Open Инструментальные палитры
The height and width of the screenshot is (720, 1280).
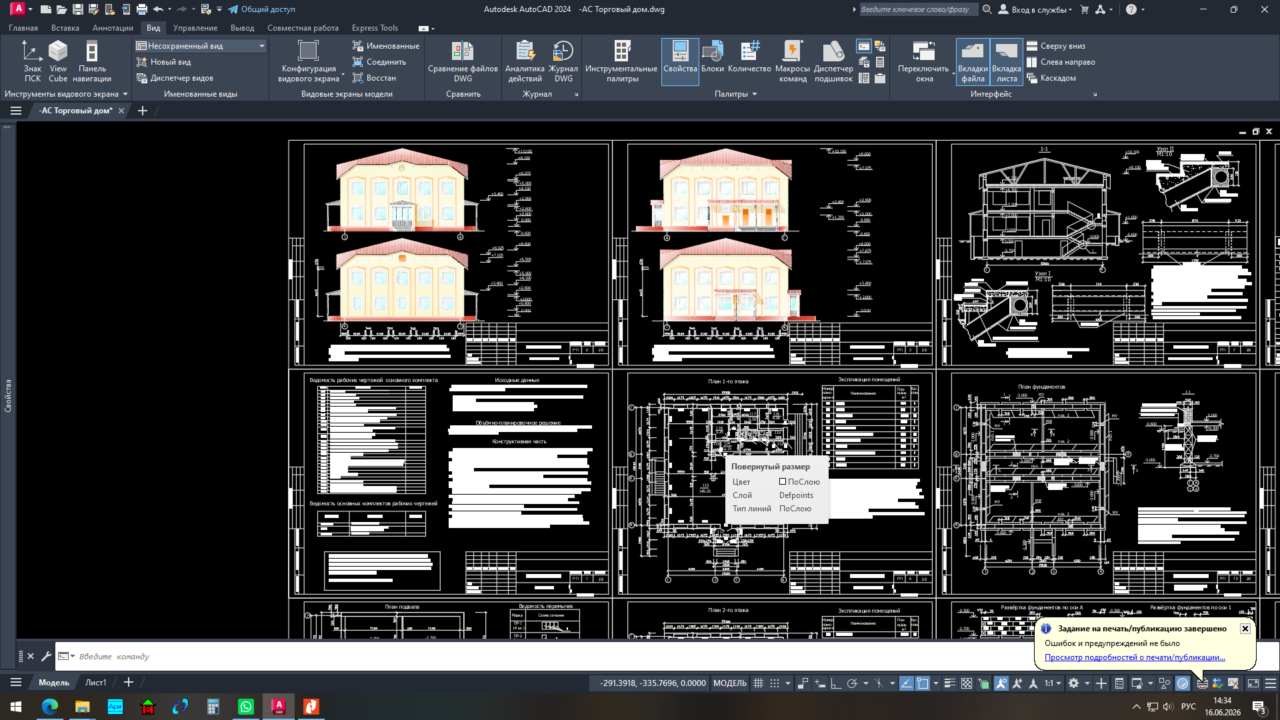(x=622, y=62)
